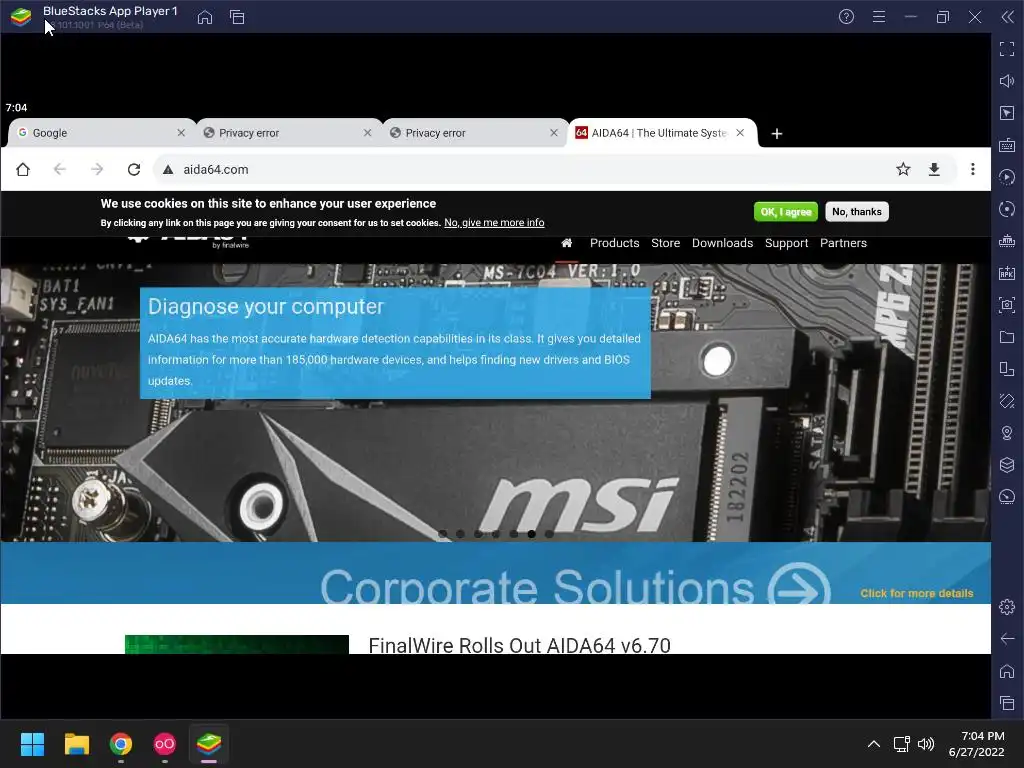Click the BlueStacks sync operations circular icon
This screenshot has width=1024, height=768.
click(1006, 209)
